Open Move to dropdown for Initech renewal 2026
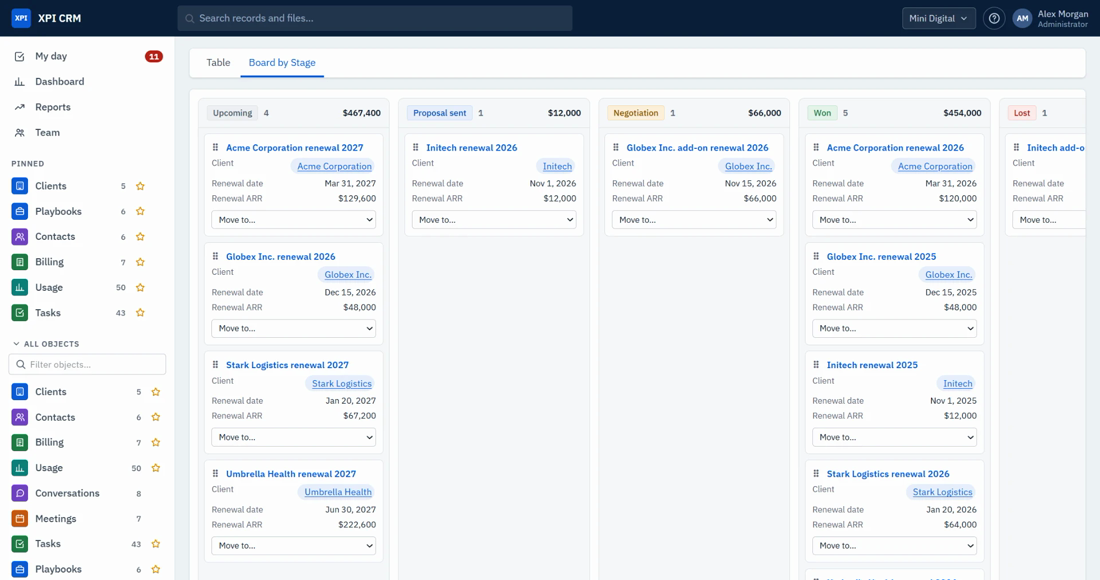The image size is (1100, 580). [494, 220]
